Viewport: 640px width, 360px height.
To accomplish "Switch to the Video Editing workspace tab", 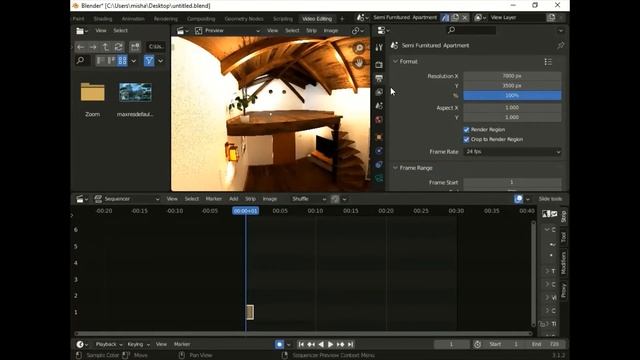I will point(317,19).
